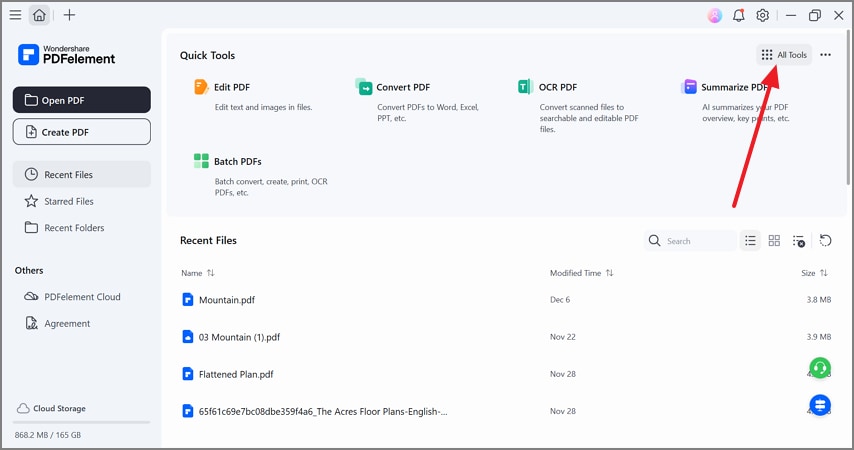Click the 3.9 MB file size
The width and height of the screenshot is (854, 450).
[x=819, y=337]
